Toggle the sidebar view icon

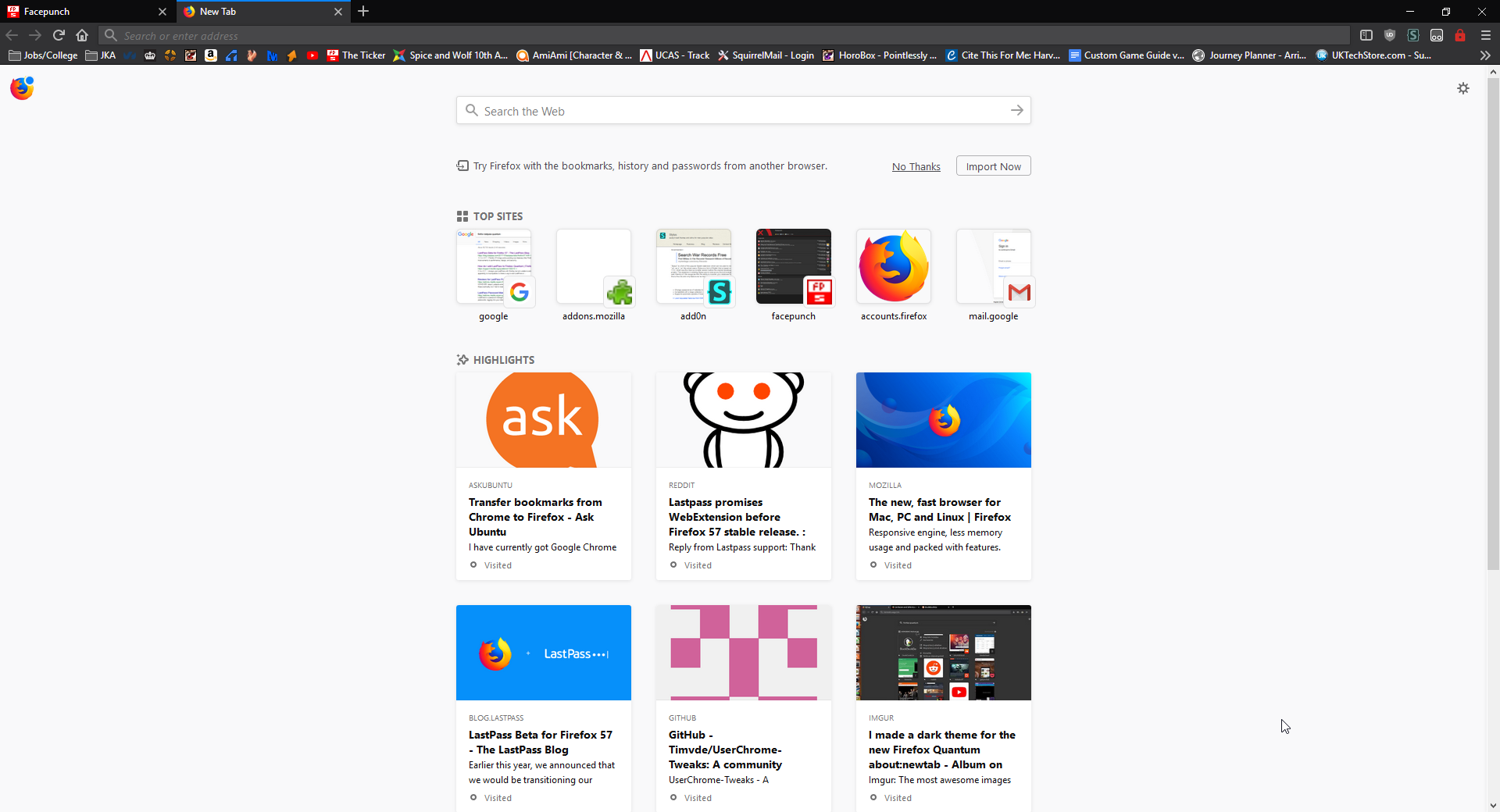coord(1366,35)
